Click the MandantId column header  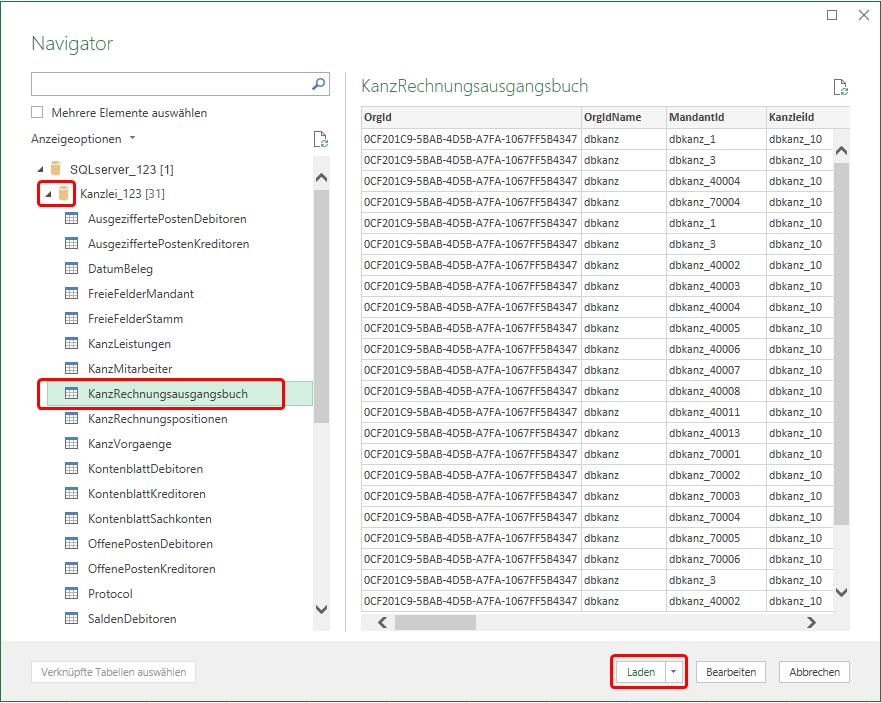coord(716,117)
